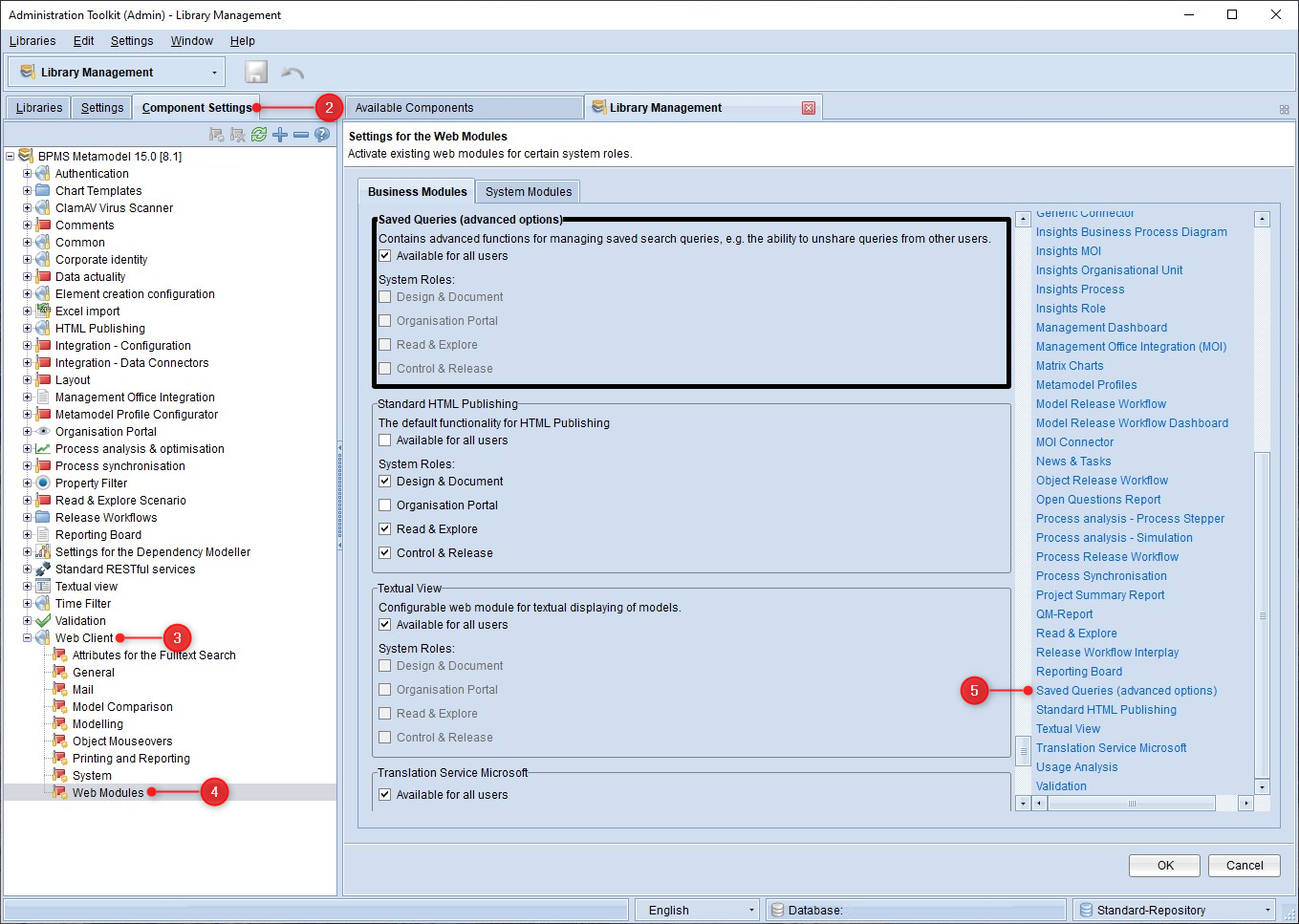Click the window layout icon at top right of tab bar
This screenshot has width=1299, height=924.
coord(1284,110)
